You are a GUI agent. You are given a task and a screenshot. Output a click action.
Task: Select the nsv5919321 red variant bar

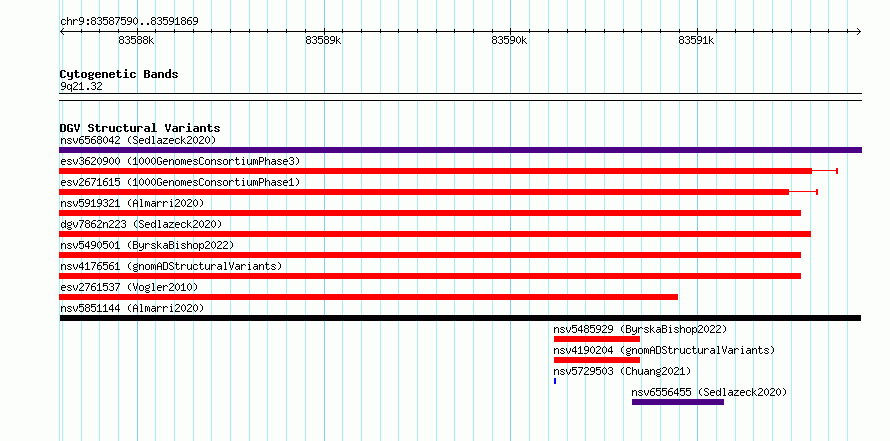click(x=430, y=213)
